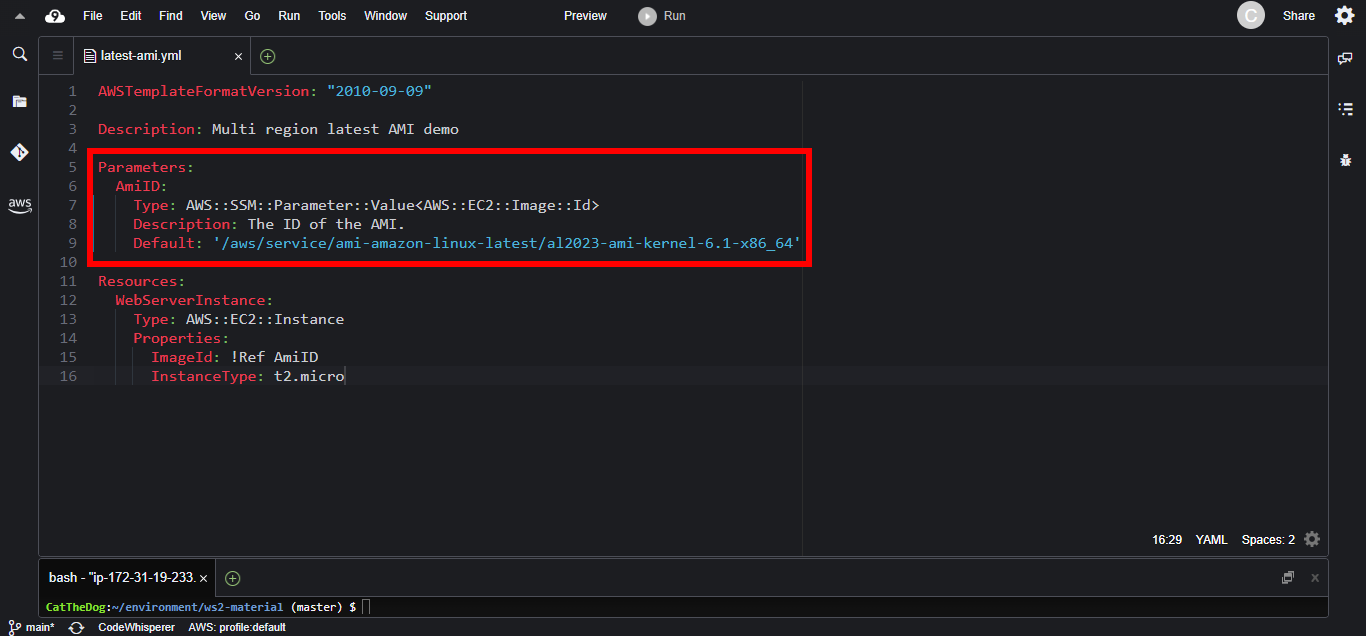Change indentation via Spaces: 2
This screenshot has width=1366, height=636.
click(1267, 539)
